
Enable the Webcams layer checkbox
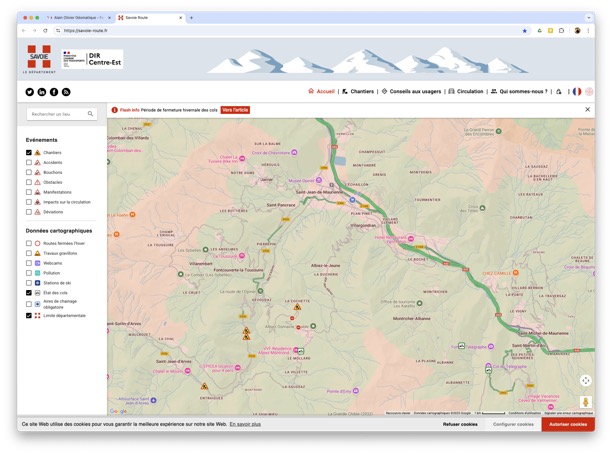click(x=29, y=262)
